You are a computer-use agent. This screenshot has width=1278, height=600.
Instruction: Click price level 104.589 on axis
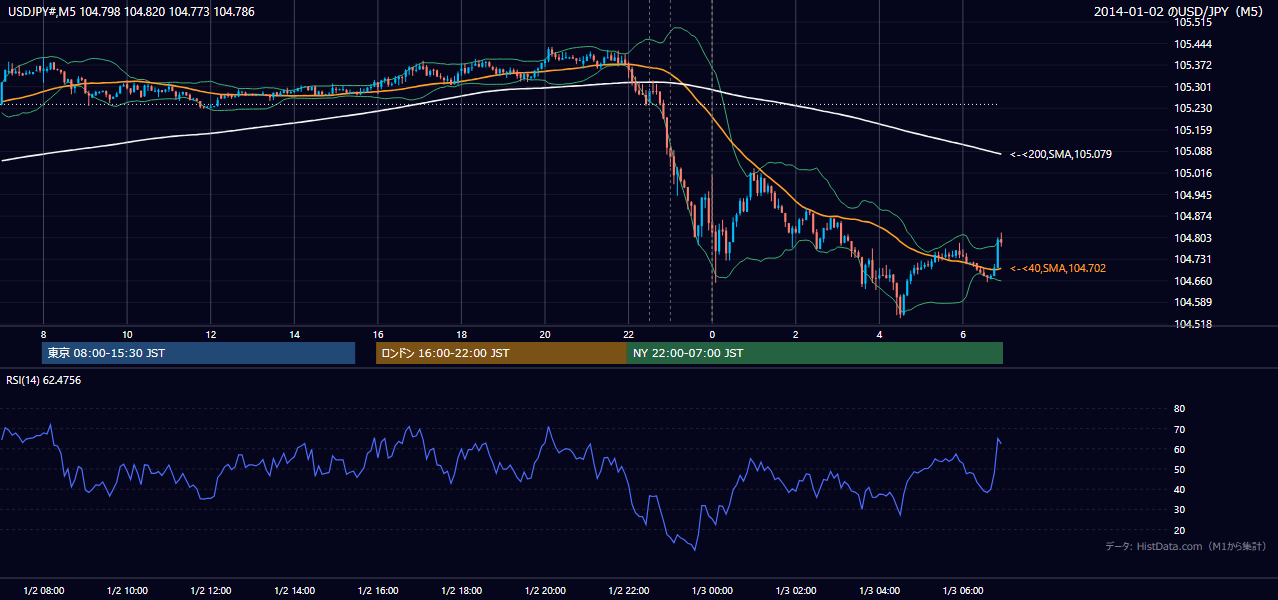click(1193, 302)
